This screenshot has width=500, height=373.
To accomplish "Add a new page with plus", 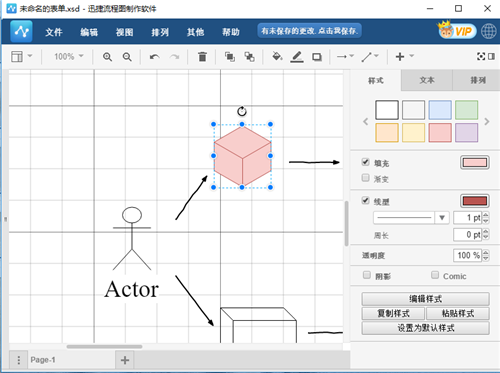I will [125, 360].
